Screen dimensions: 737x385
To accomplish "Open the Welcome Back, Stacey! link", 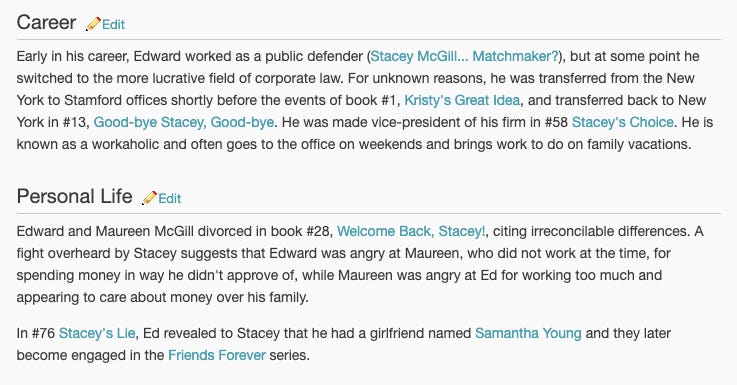I will pyautogui.click(x=411, y=231).
